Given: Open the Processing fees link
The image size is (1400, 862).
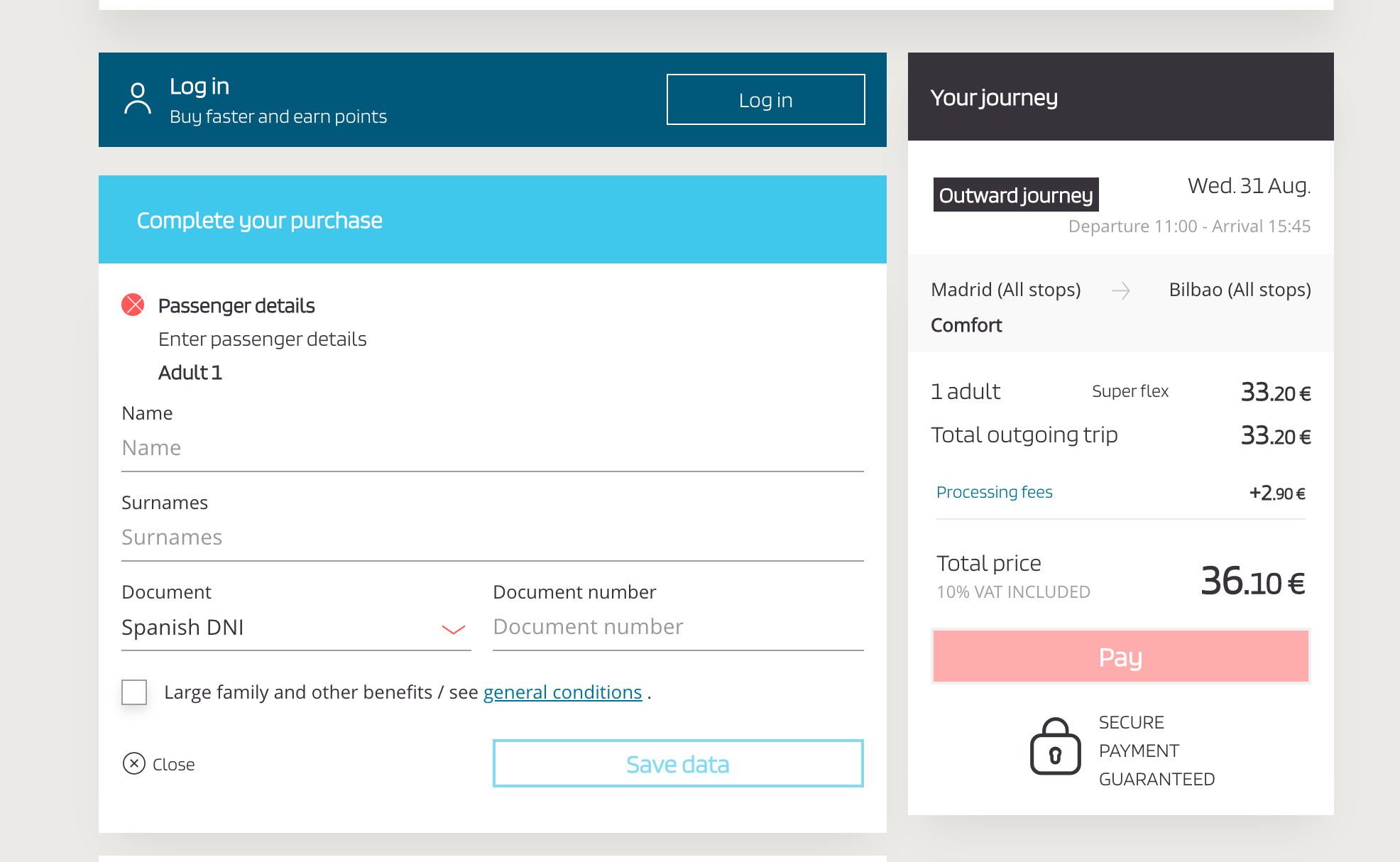Looking at the screenshot, I should point(994,492).
